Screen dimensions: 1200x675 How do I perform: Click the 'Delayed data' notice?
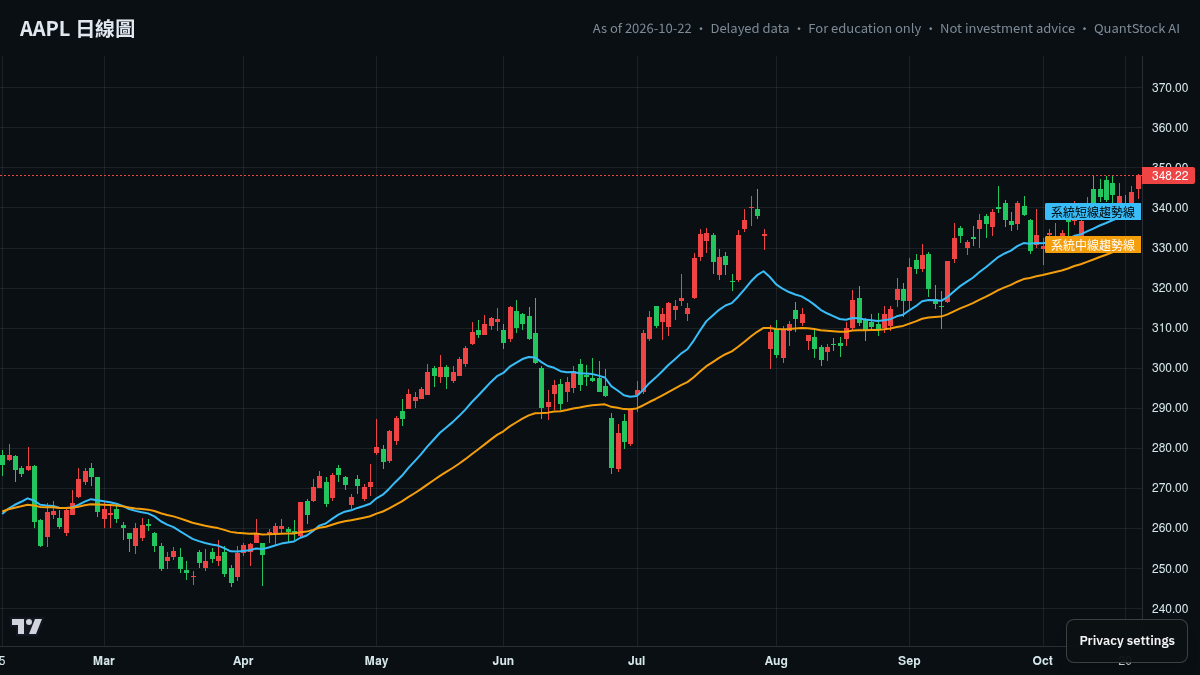750,29
